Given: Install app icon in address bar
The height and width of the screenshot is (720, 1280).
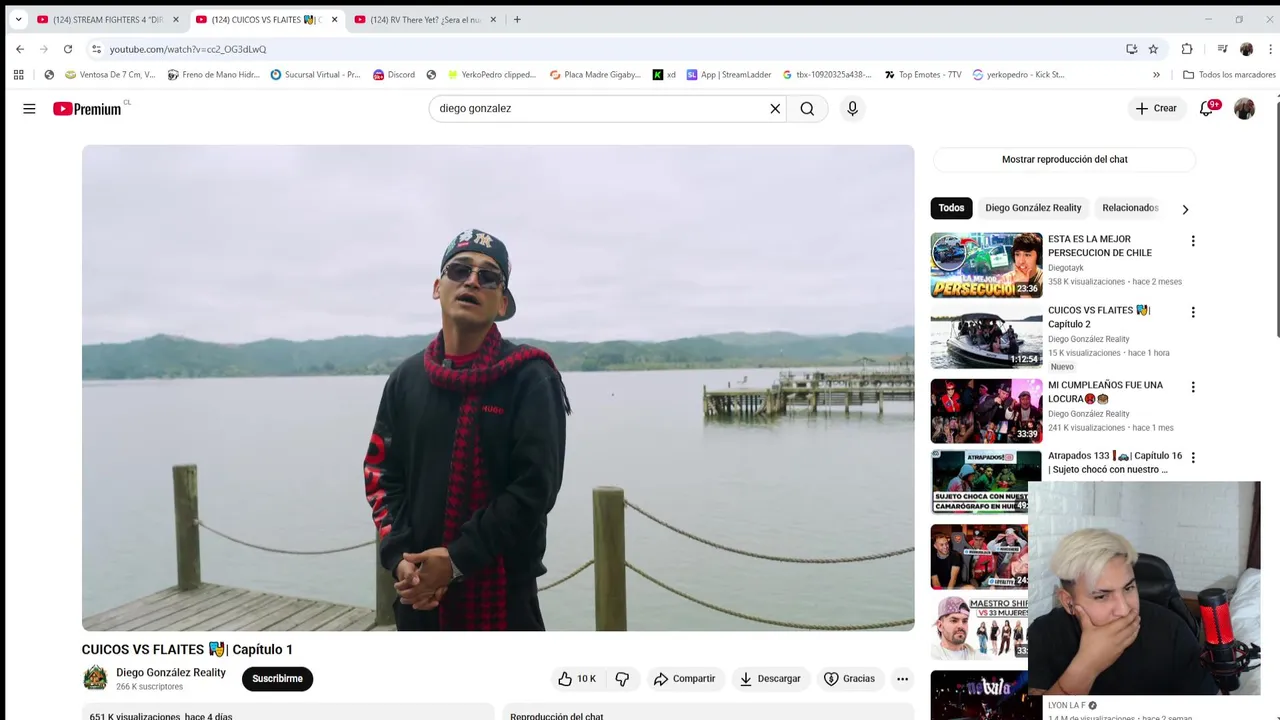Looking at the screenshot, I should point(1131,49).
